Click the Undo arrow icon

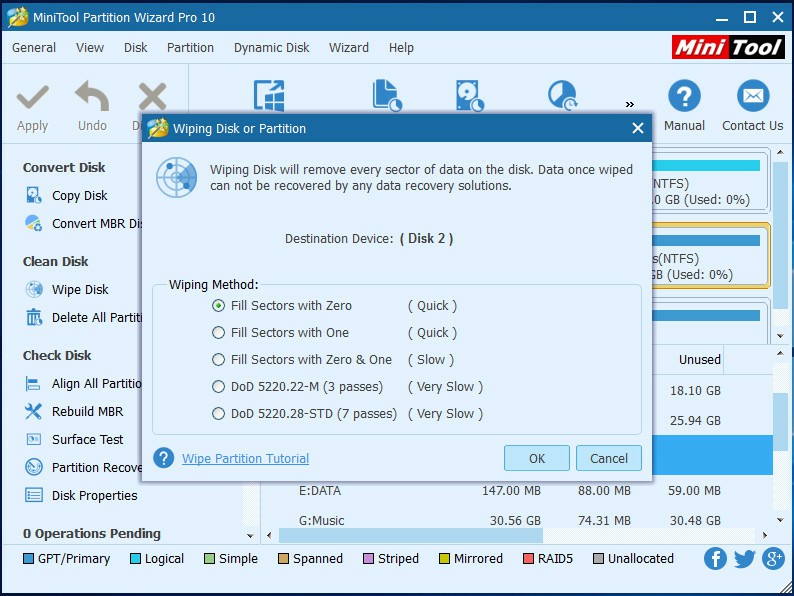(92, 95)
